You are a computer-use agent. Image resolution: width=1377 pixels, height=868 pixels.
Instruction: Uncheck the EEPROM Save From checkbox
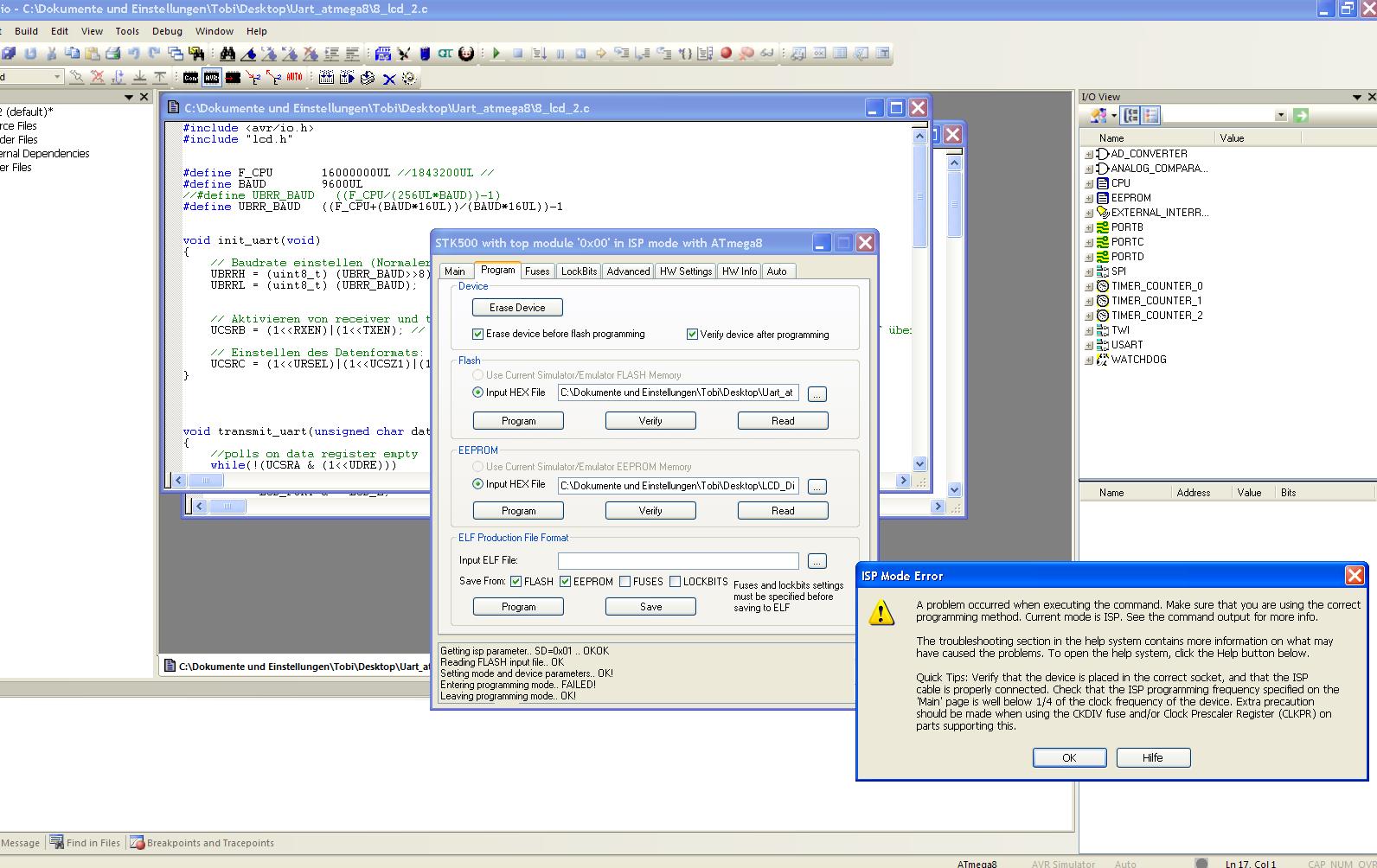click(565, 582)
